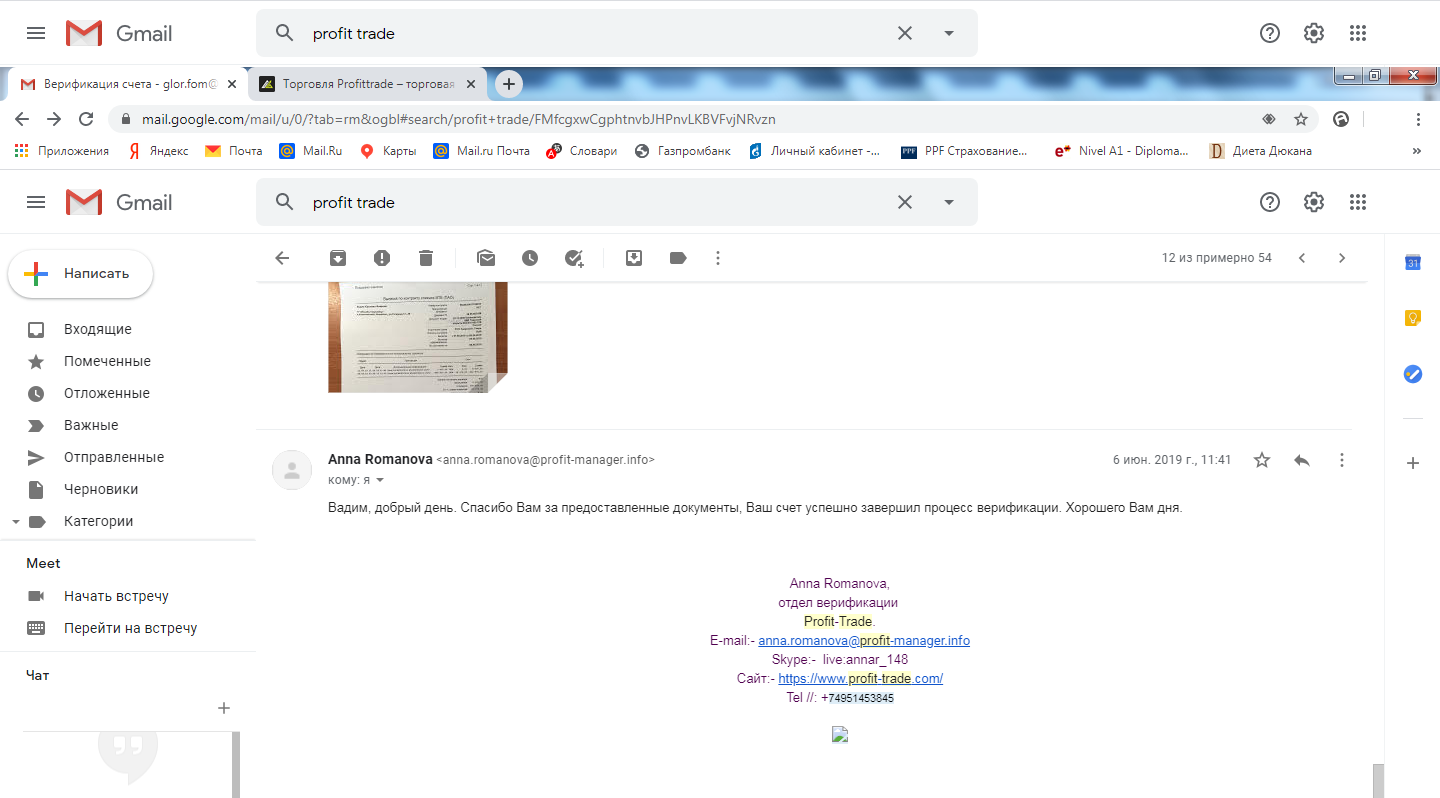Open Chrome's three-dot menu
Viewport: 1440px width, 798px height.
coord(1418,119)
